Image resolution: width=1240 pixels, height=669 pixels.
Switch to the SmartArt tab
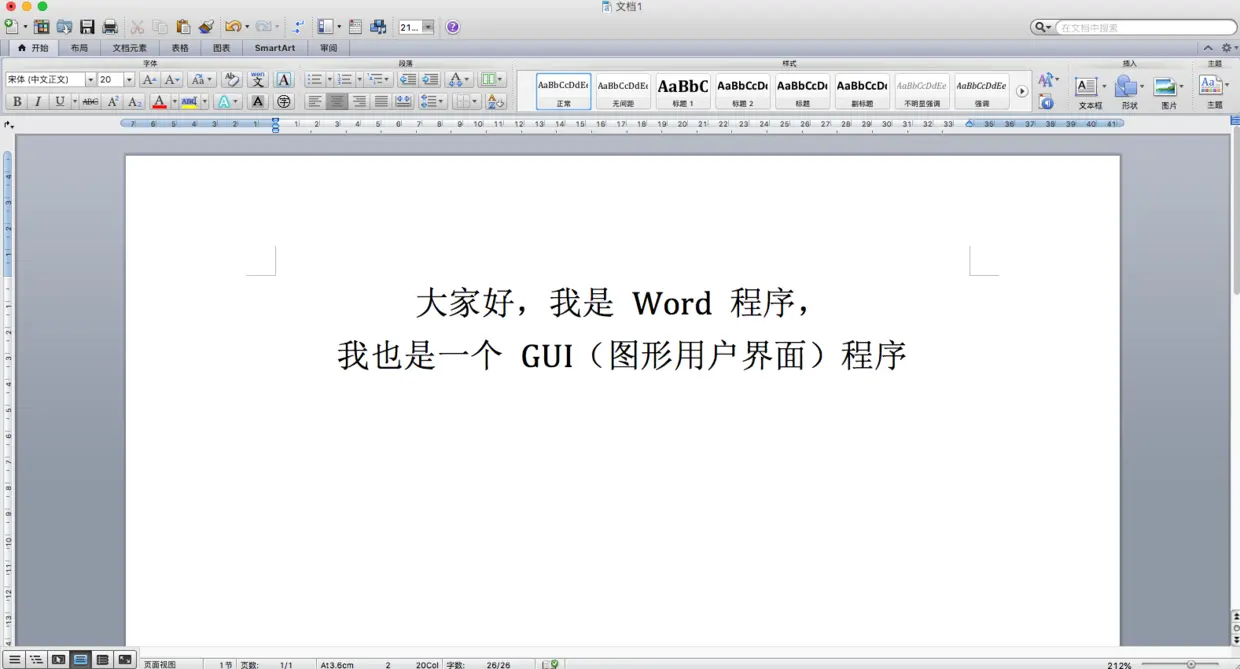coord(275,47)
